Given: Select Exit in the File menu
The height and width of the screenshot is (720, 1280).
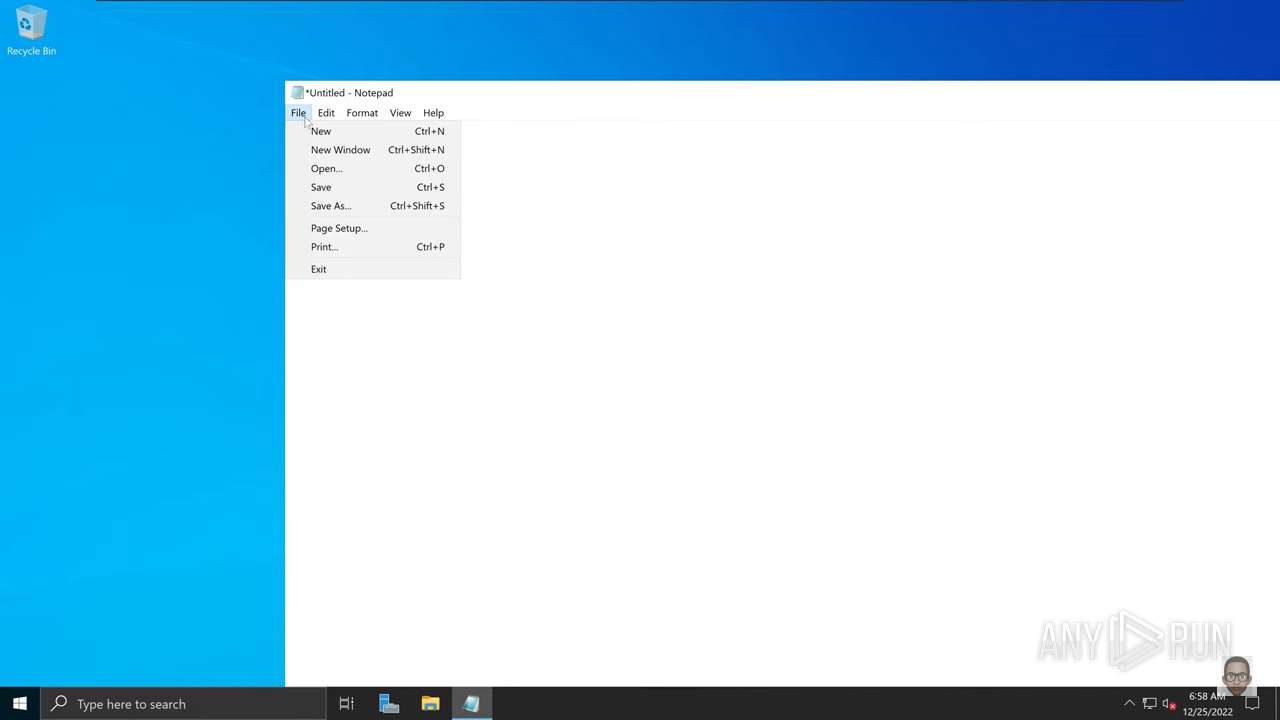Looking at the screenshot, I should [x=373, y=269].
